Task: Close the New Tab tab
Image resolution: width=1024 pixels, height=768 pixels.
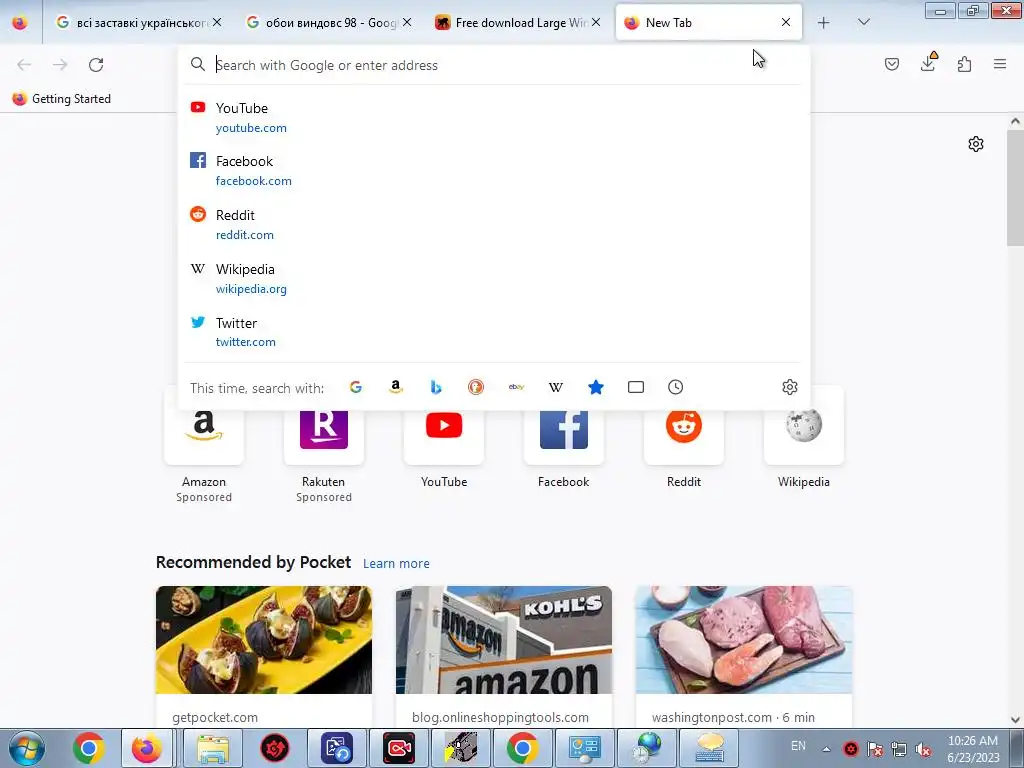Action: 786,22
